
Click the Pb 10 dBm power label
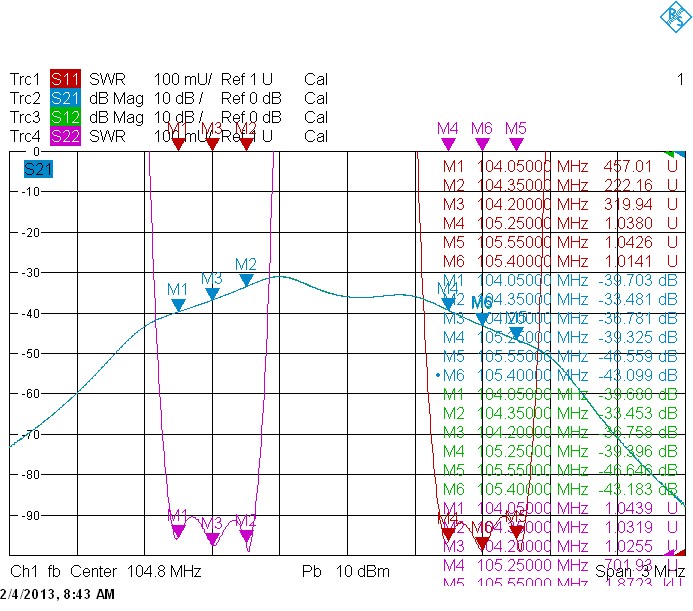[346, 571]
